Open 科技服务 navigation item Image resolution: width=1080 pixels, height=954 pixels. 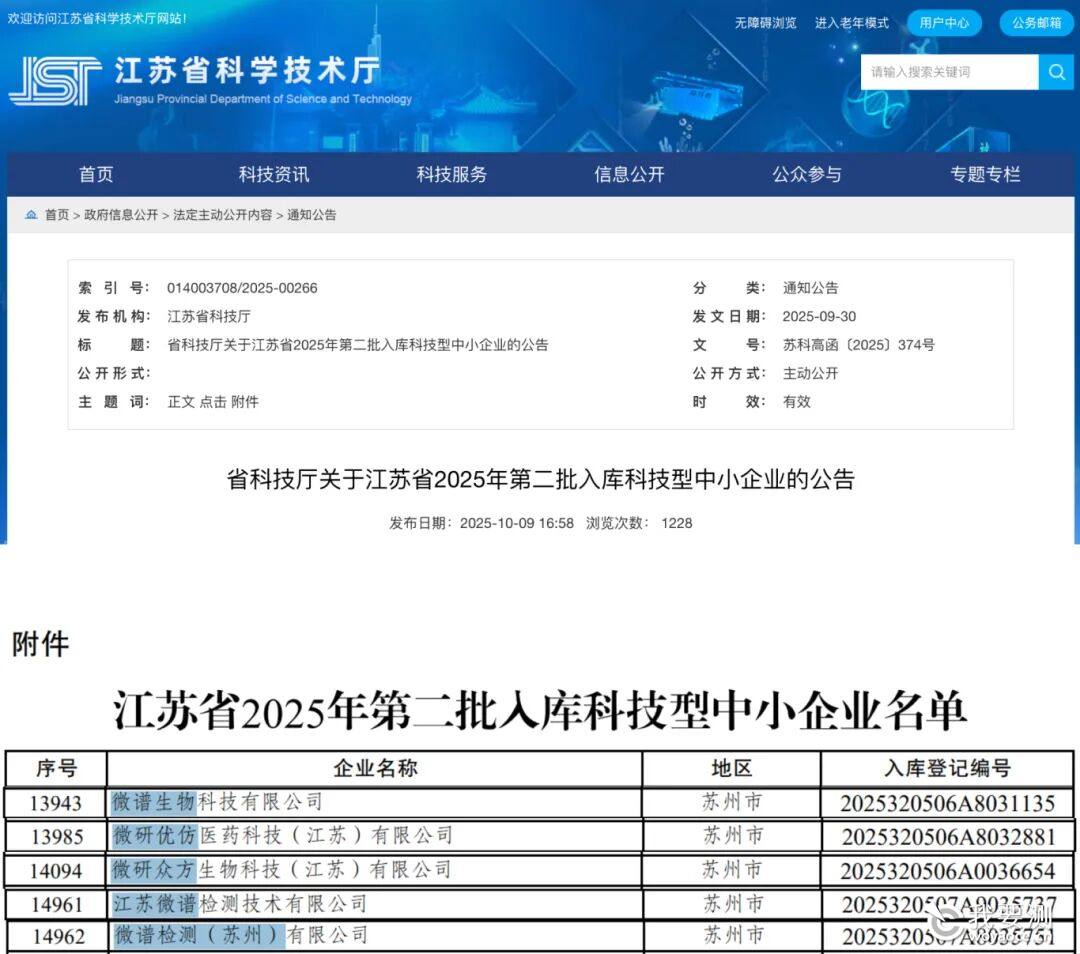click(x=451, y=174)
